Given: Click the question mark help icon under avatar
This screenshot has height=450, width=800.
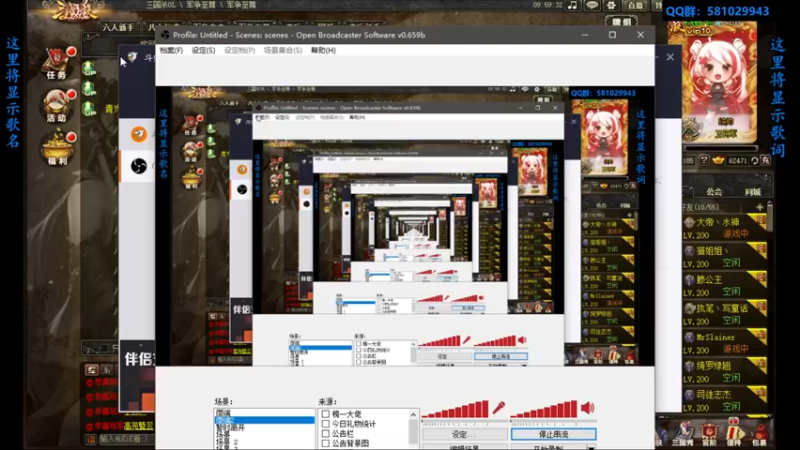Looking at the screenshot, I should click(x=704, y=160).
